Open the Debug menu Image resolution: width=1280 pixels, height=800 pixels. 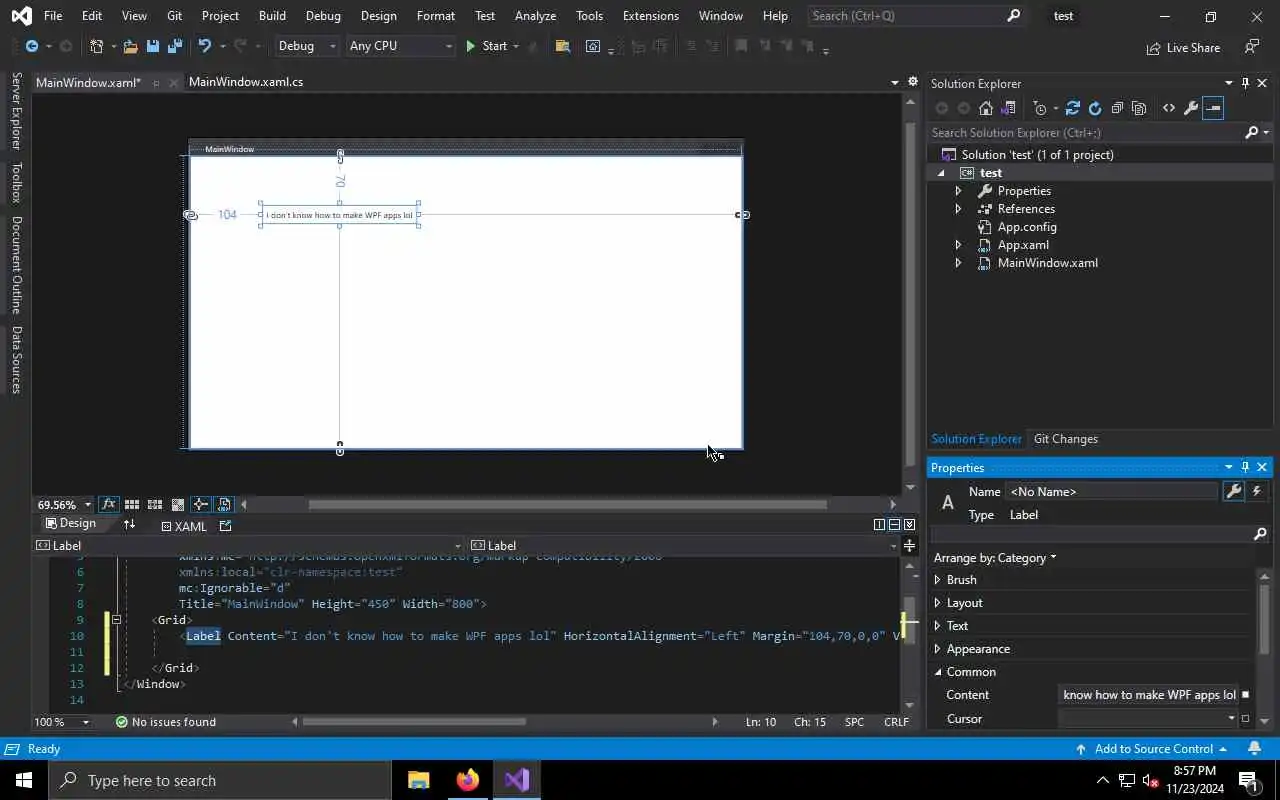click(323, 16)
